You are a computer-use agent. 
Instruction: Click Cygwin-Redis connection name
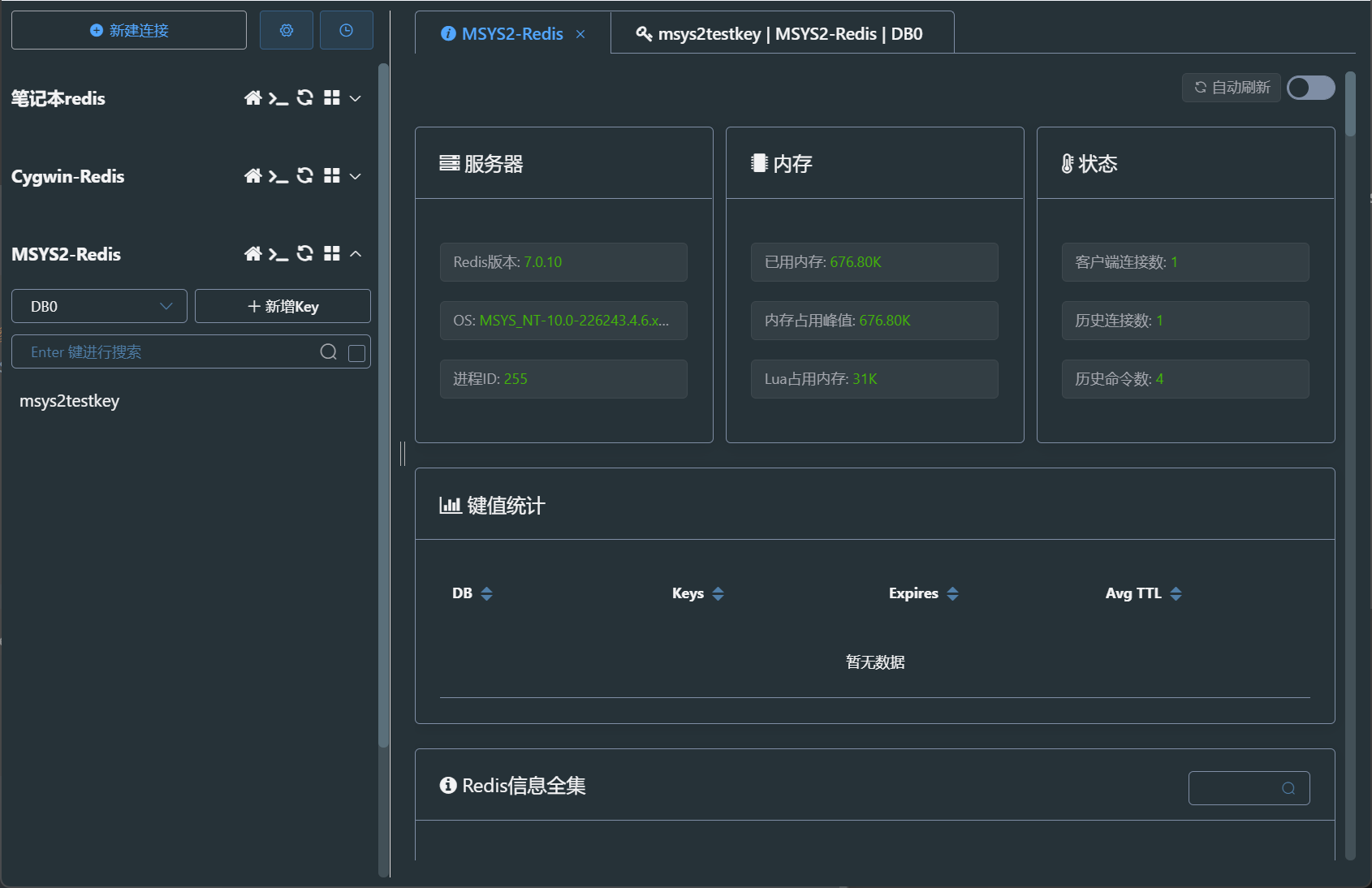pyautogui.click(x=67, y=176)
